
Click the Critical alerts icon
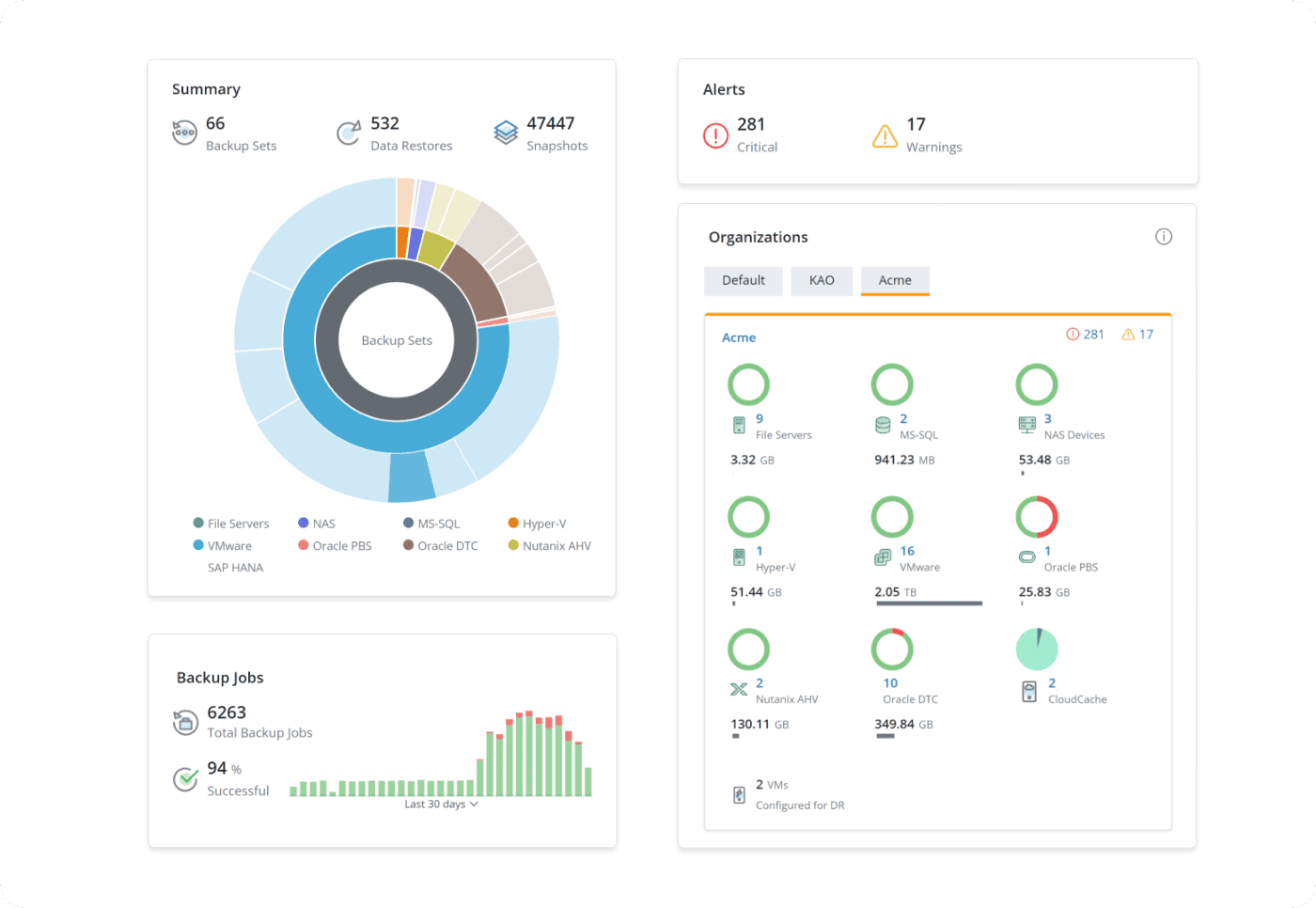[715, 135]
